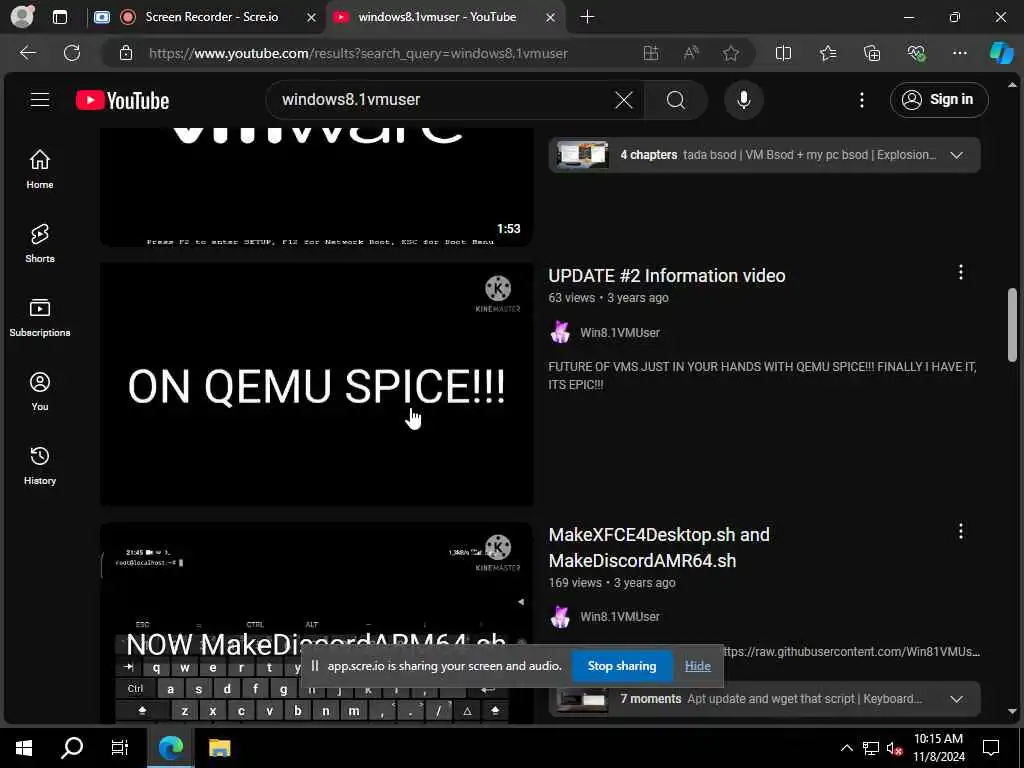View site information lock icon
The height and width of the screenshot is (768, 1024).
coord(126,54)
